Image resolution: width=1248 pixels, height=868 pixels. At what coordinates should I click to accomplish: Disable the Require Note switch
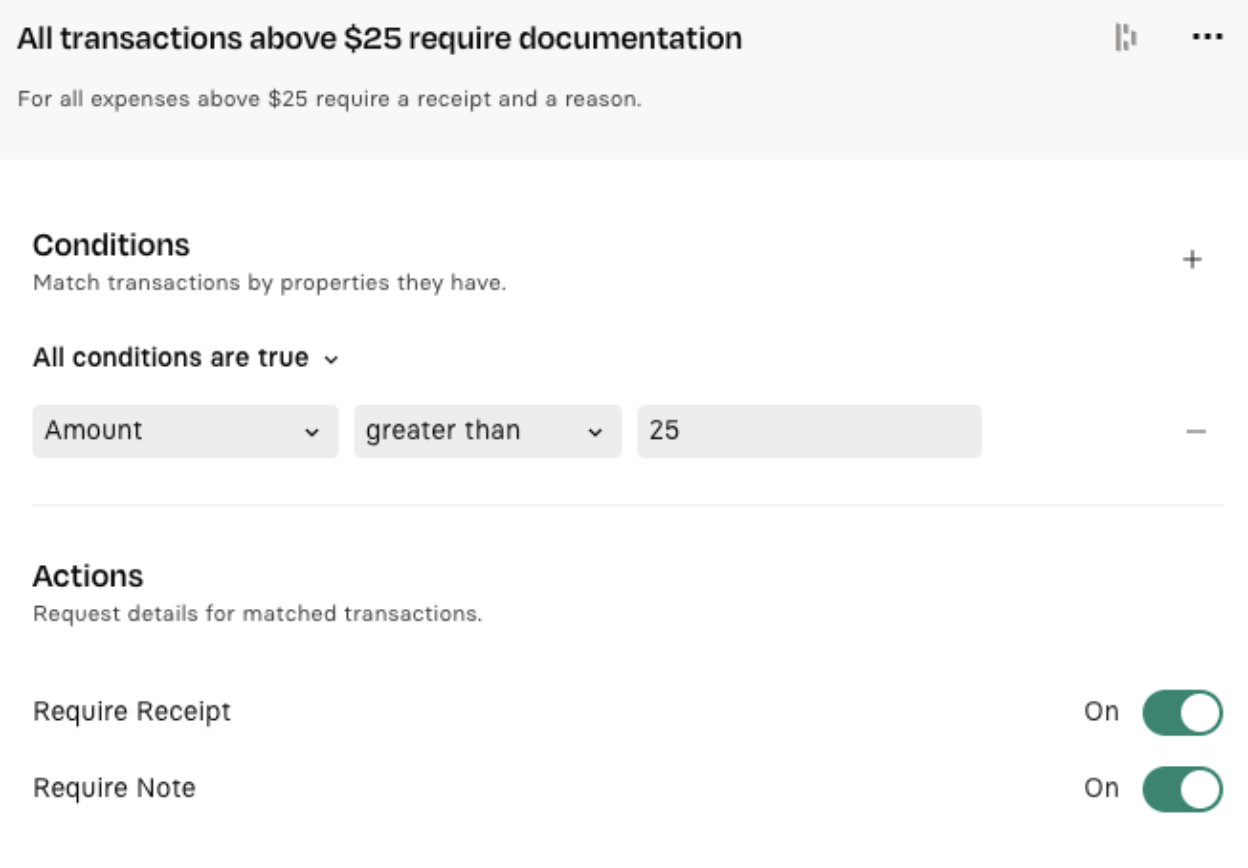[1183, 789]
